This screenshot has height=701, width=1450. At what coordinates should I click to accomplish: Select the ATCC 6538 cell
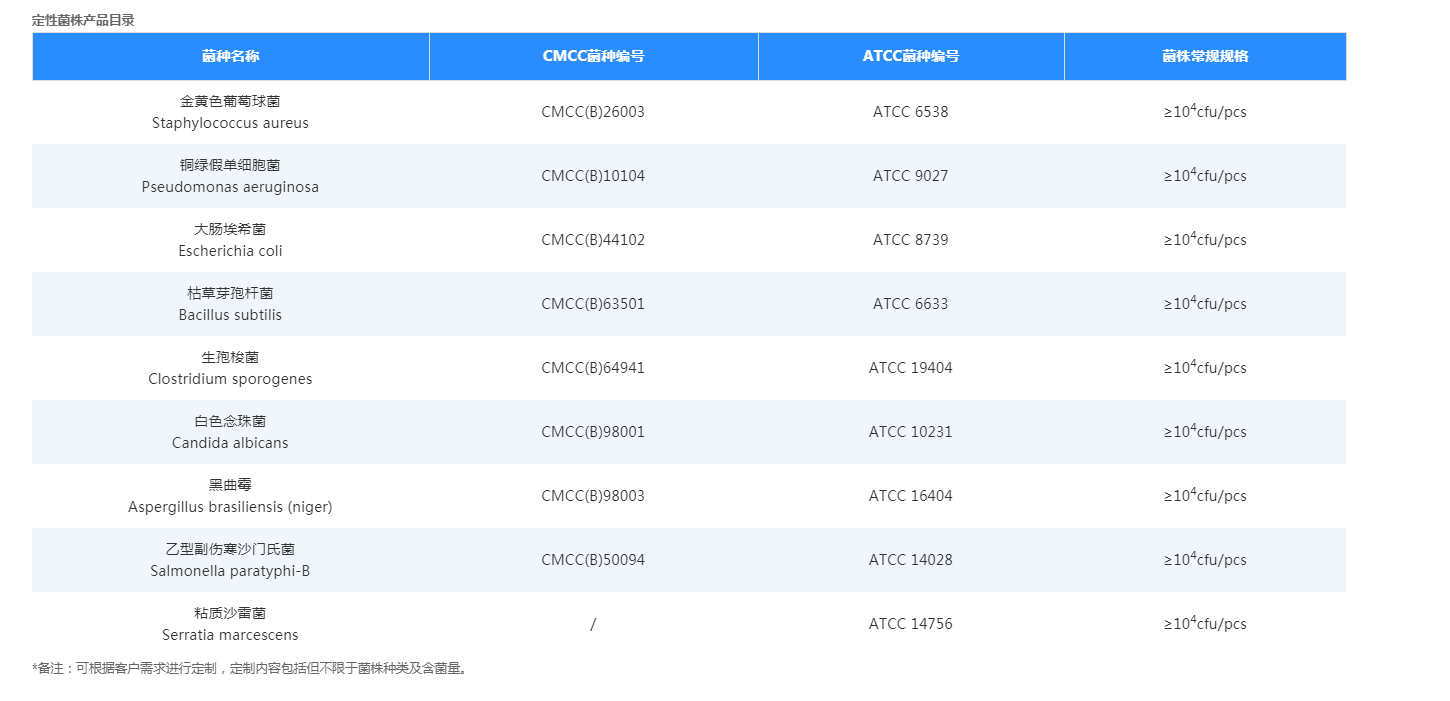[911, 112]
